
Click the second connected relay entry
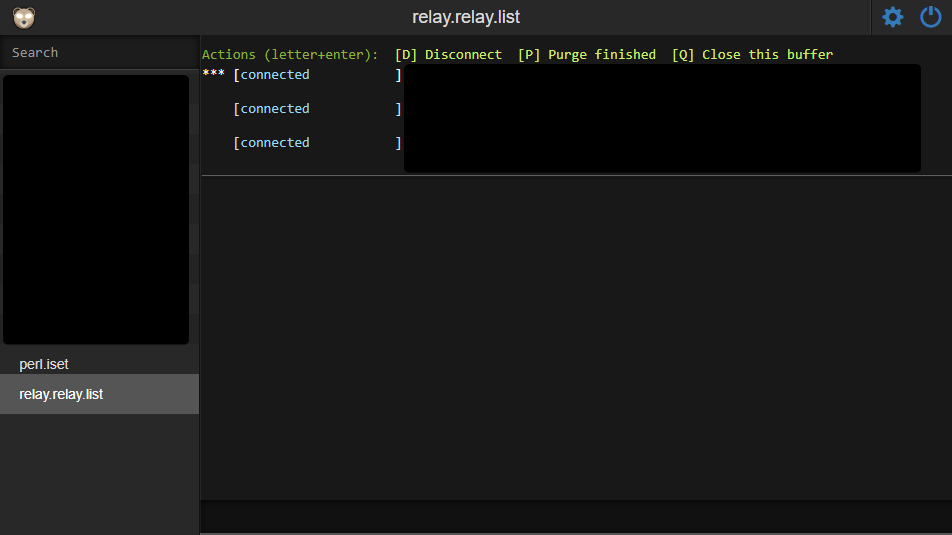(x=318, y=109)
